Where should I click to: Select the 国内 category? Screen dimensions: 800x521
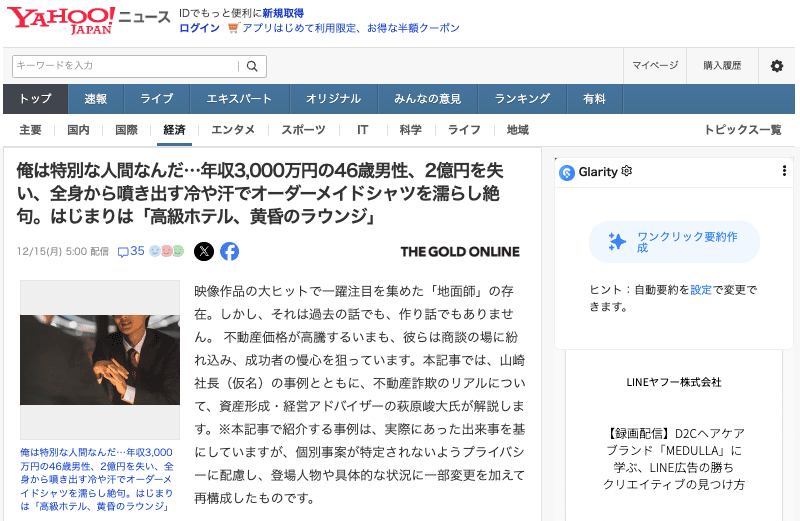click(78, 130)
